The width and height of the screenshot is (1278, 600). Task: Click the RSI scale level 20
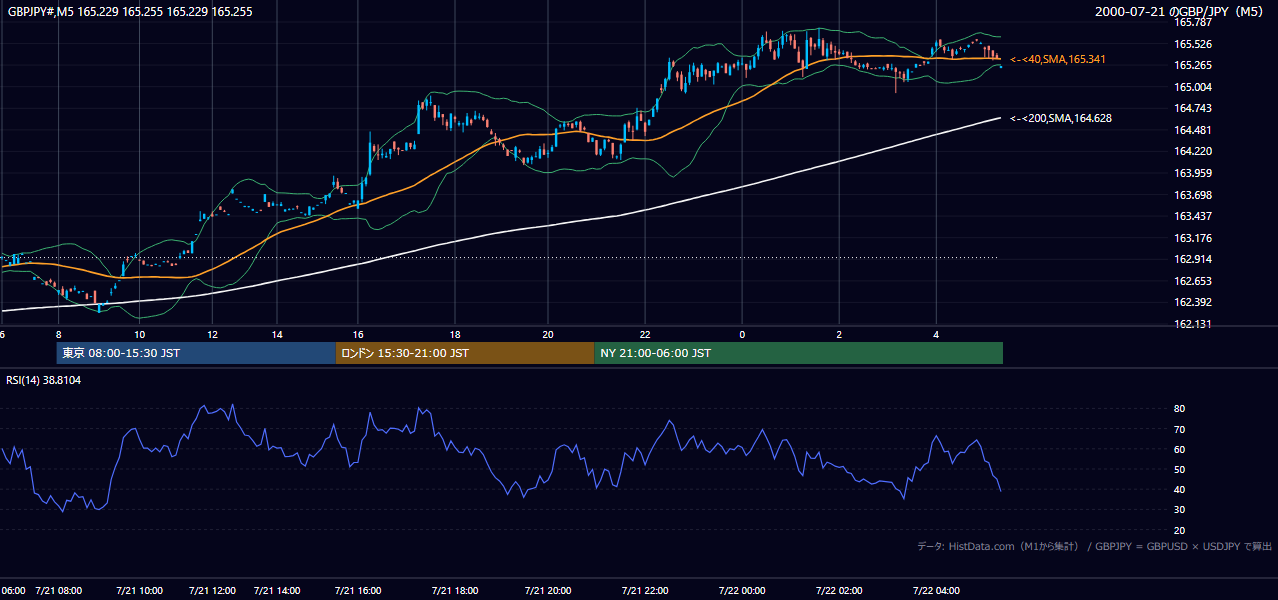click(1180, 530)
